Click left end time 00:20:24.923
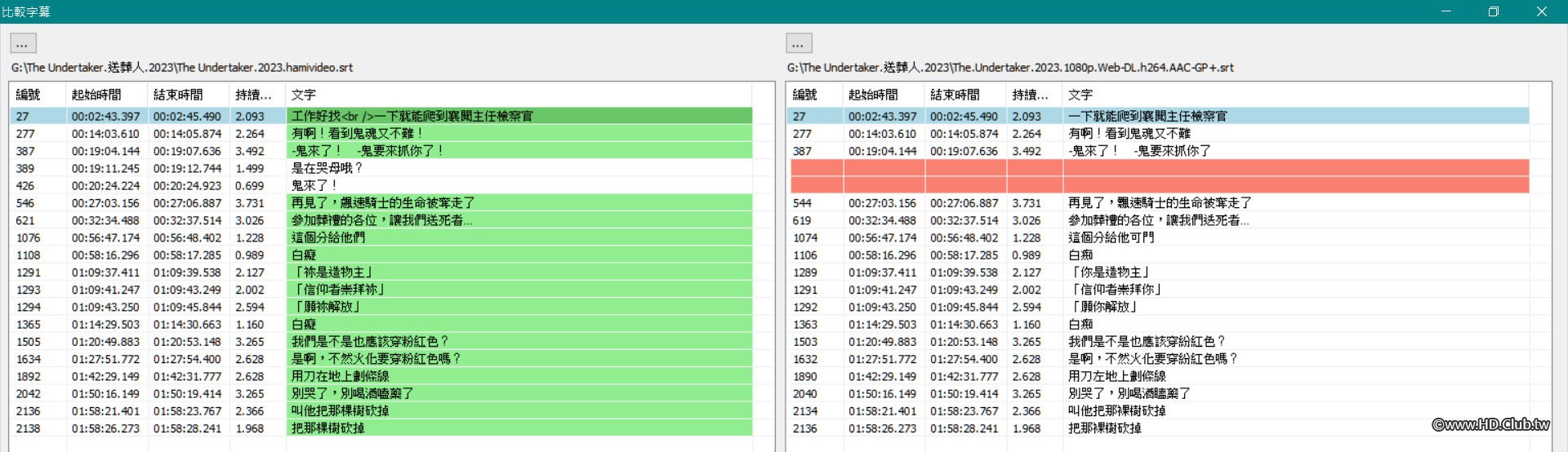Viewport: 1568px width, 452px height. click(187, 185)
